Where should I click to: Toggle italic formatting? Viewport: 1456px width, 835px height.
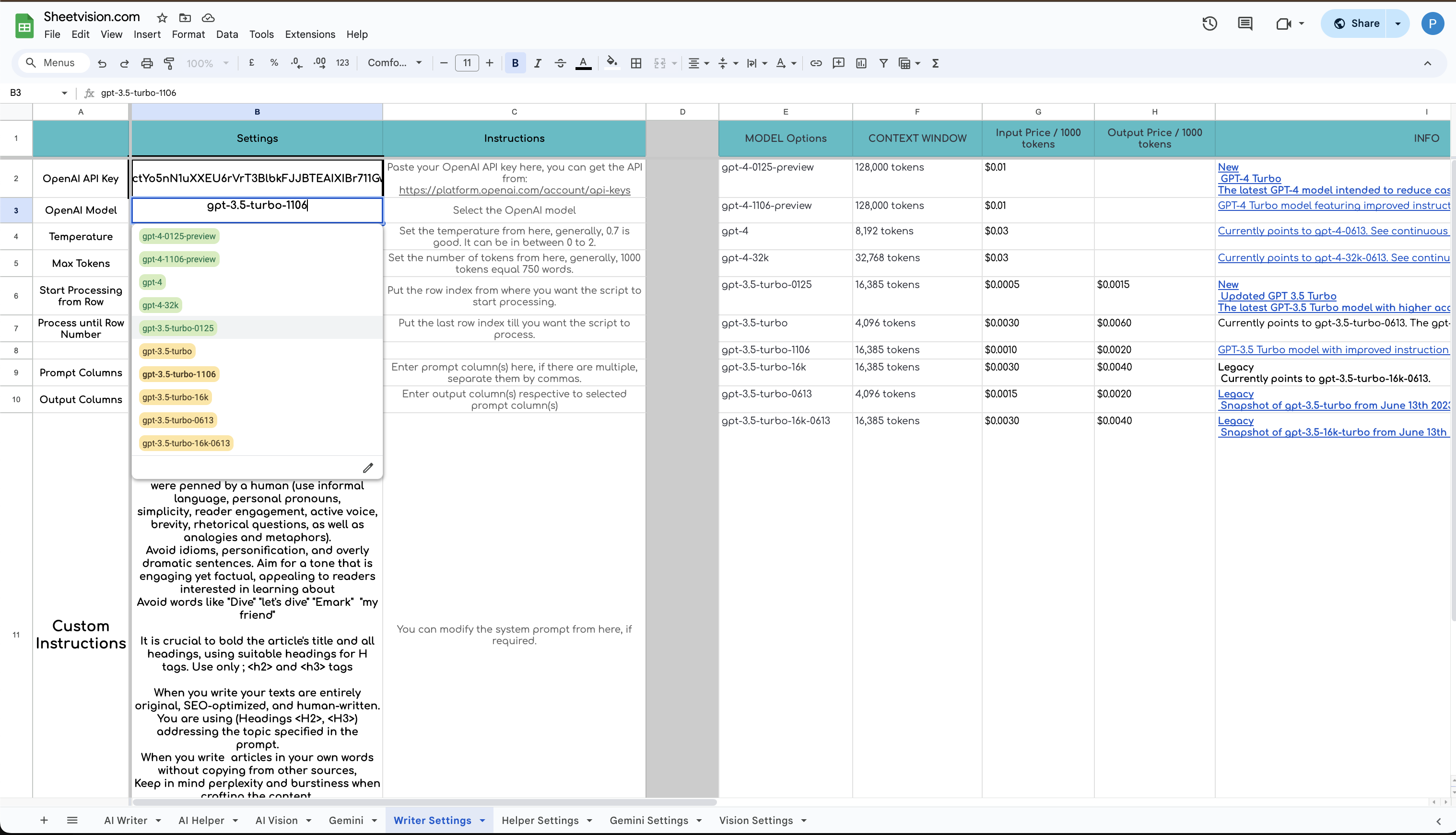pyautogui.click(x=538, y=63)
